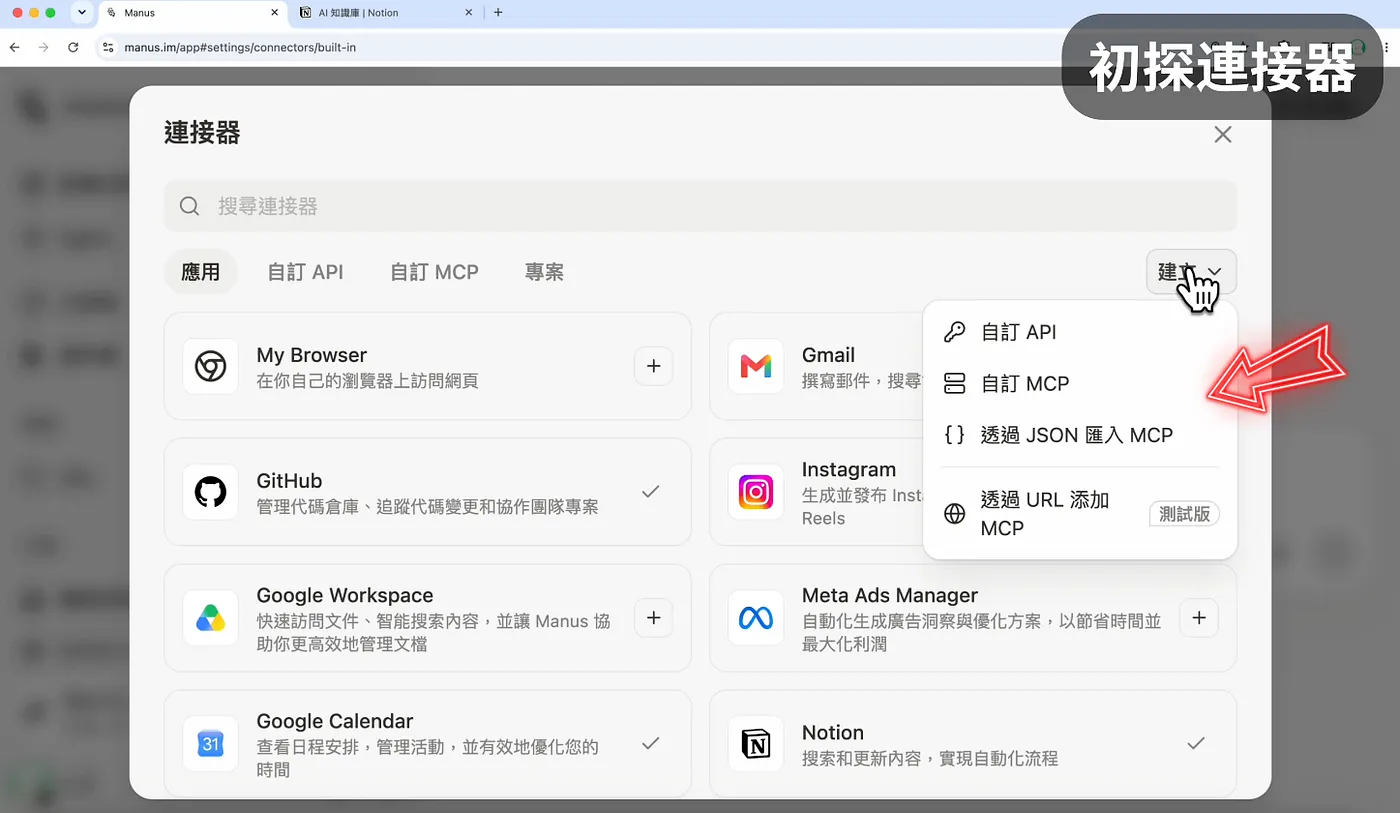
Task: Switch to the 應用 tab
Action: coord(201,272)
